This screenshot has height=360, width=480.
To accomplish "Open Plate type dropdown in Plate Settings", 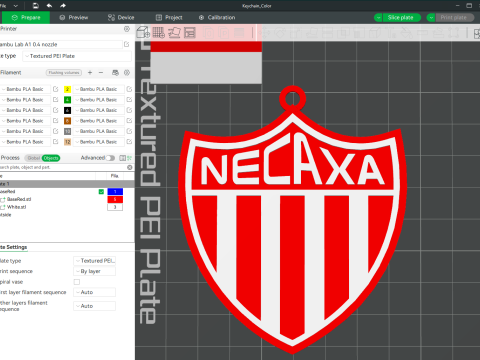I will [x=94, y=261].
